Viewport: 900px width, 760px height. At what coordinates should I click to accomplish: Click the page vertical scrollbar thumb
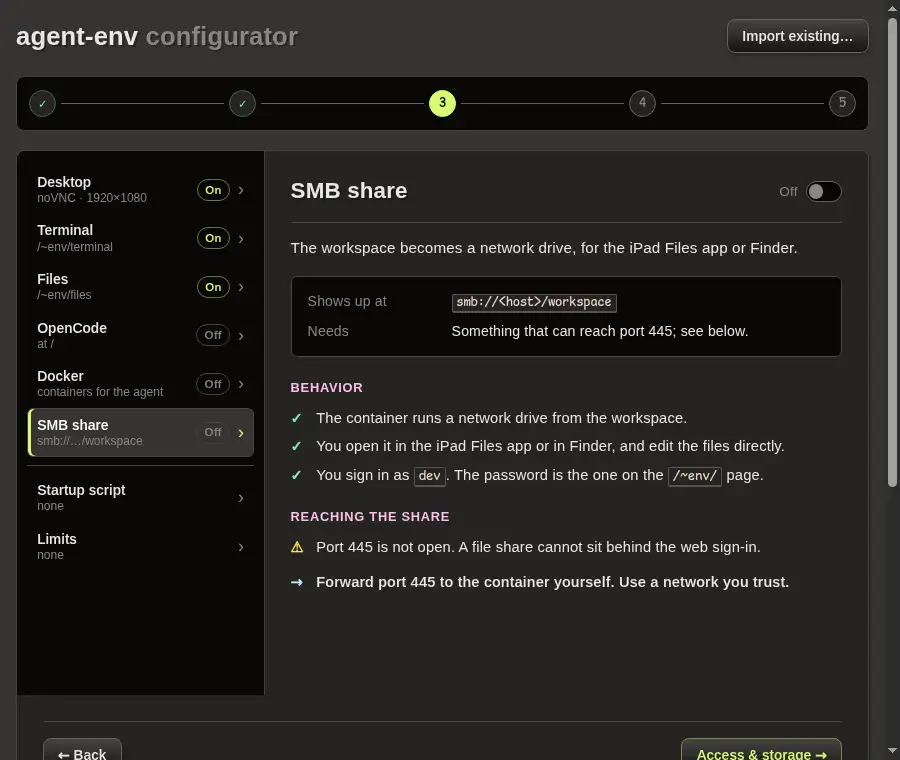coord(892,253)
